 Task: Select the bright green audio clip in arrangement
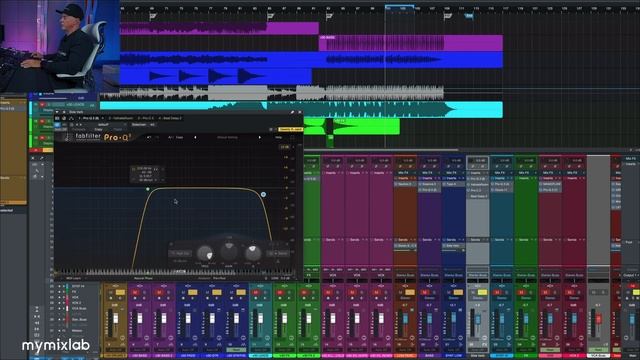point(352,127)
